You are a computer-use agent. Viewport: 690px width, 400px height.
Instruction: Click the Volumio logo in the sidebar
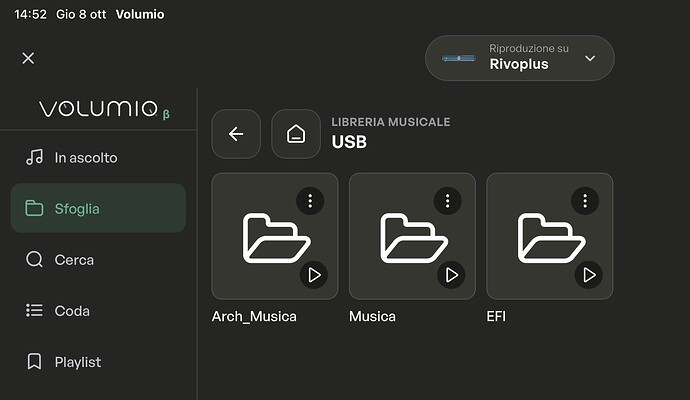click(x=104, y=109)
